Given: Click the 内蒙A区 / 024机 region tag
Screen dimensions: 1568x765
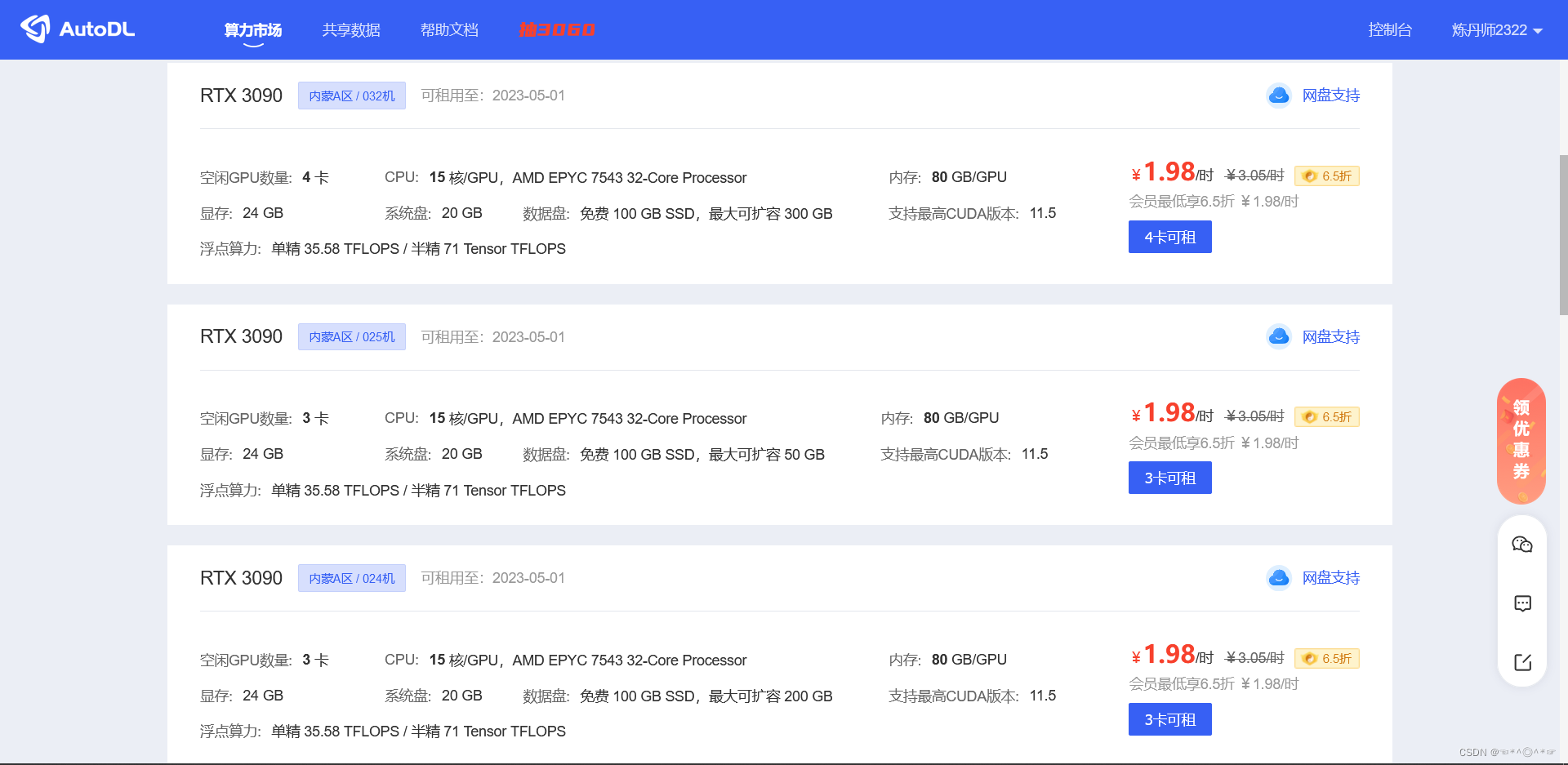Looking at the screenshot, I should click(352, 578).
